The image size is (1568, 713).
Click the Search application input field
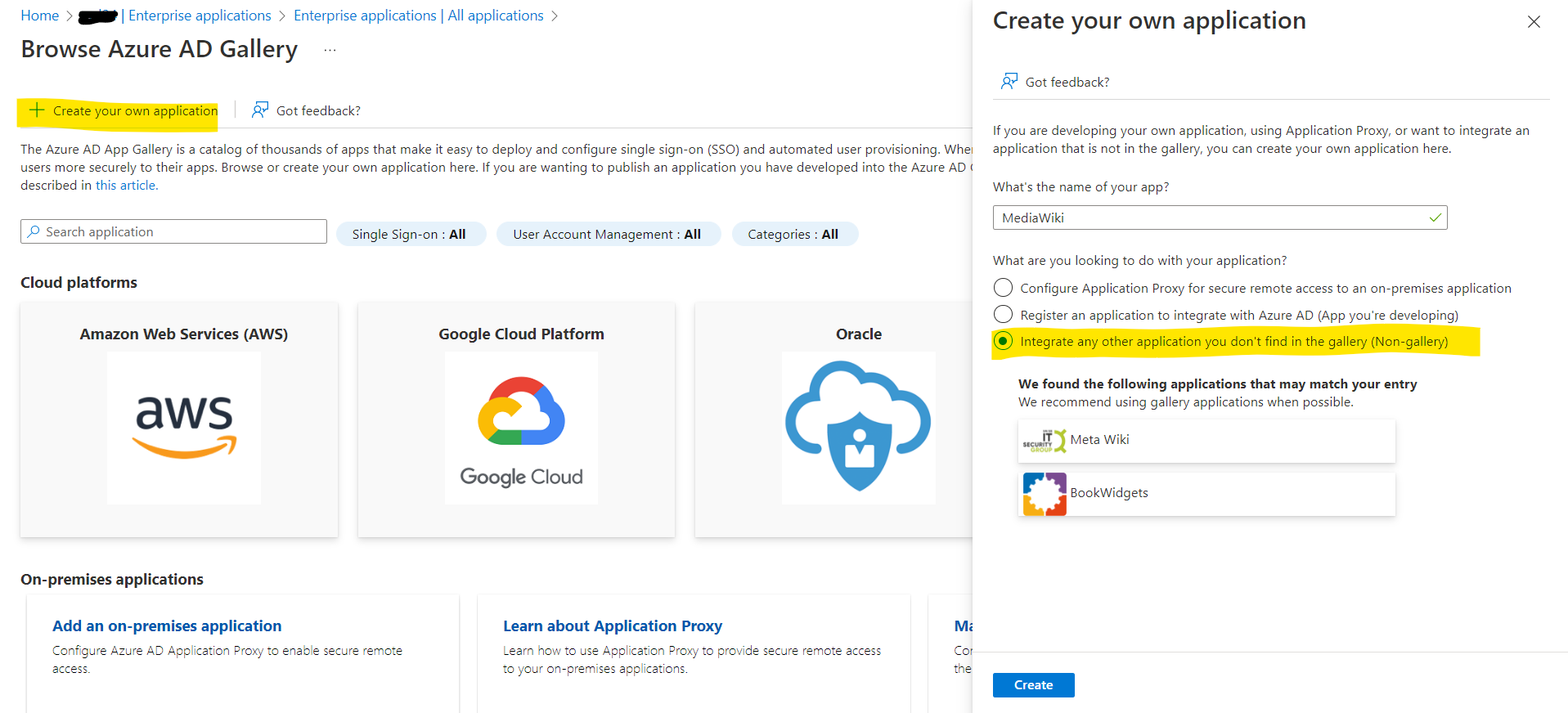pos(173,231)
